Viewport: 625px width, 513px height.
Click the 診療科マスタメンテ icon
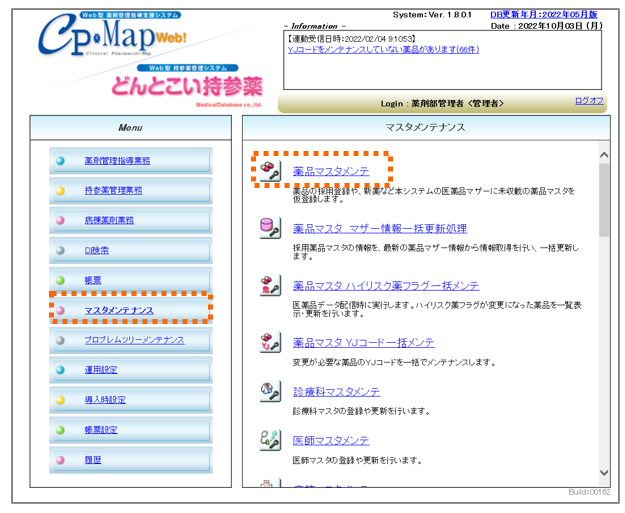[270, 391]
